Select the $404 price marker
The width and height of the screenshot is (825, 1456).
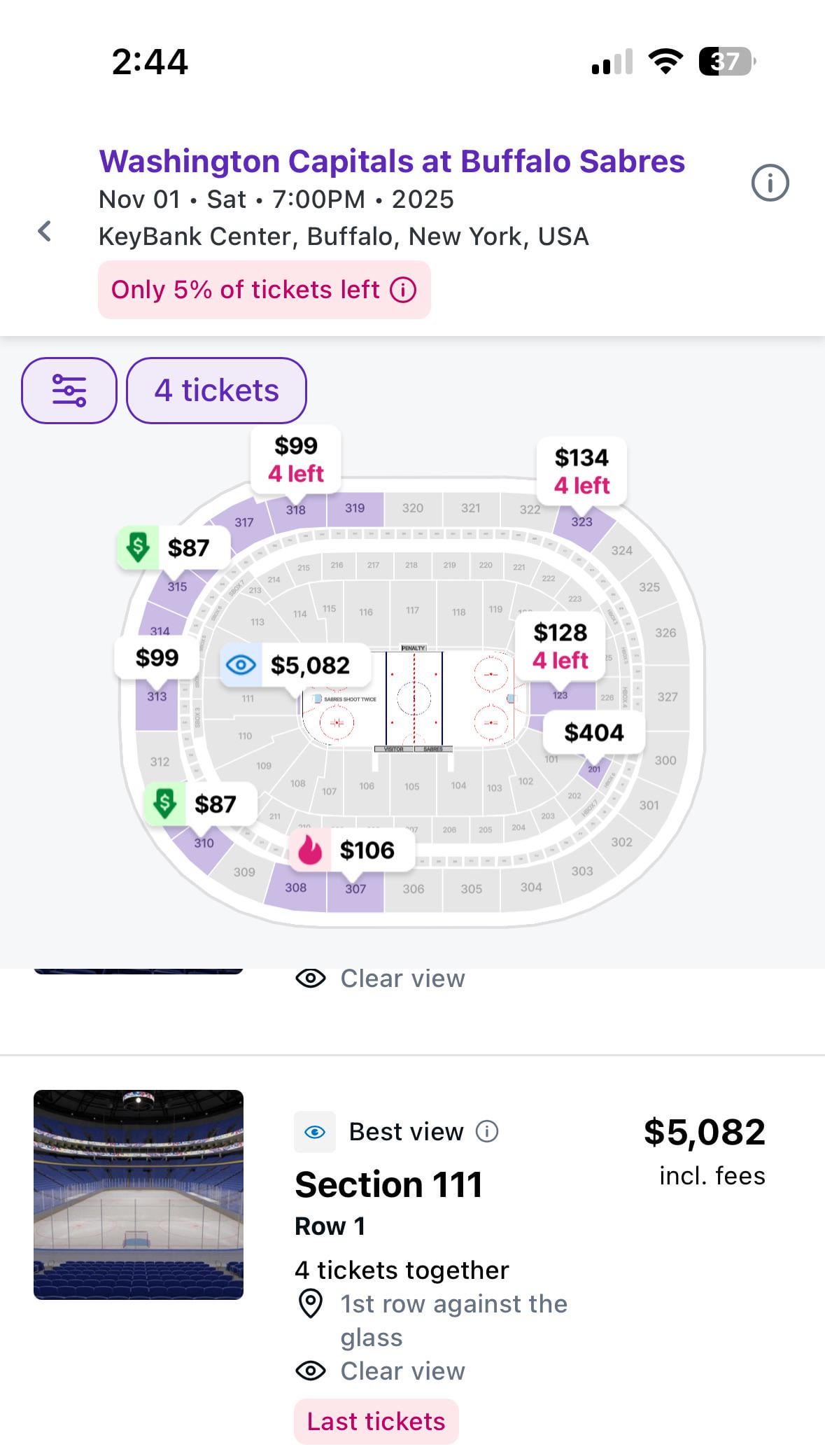594,733
